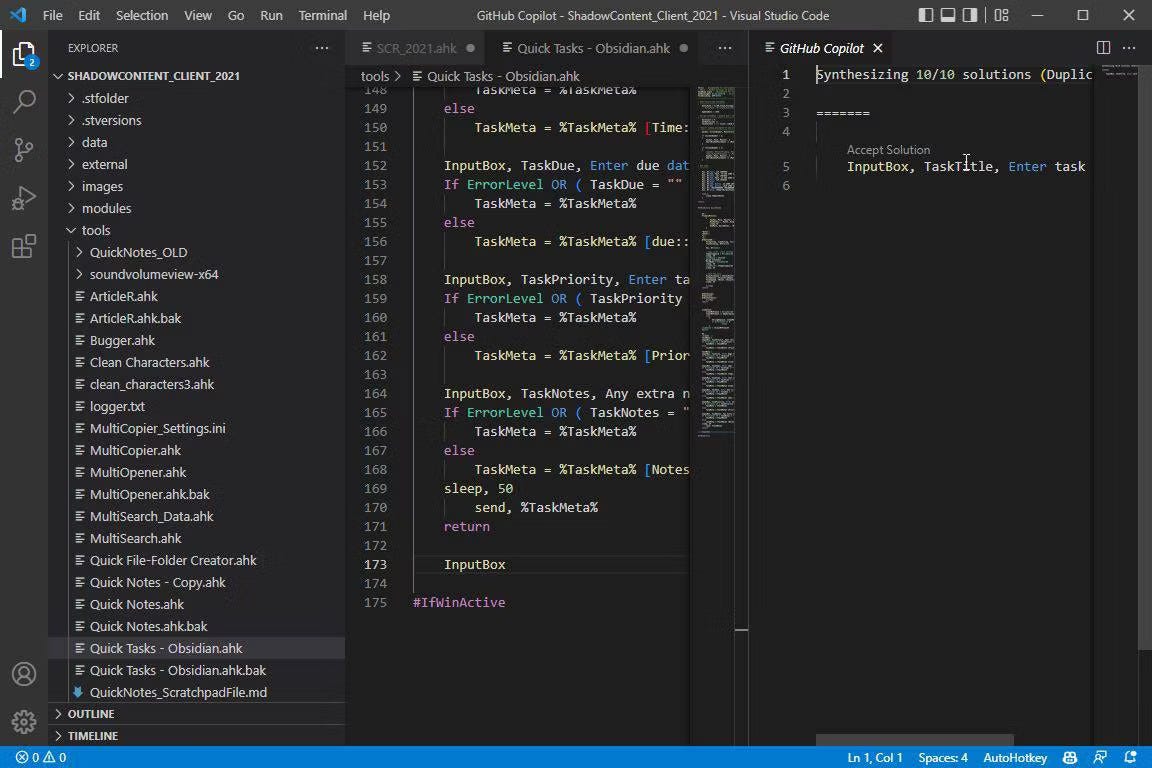Open Run and Debug view

tap(24, 198)
